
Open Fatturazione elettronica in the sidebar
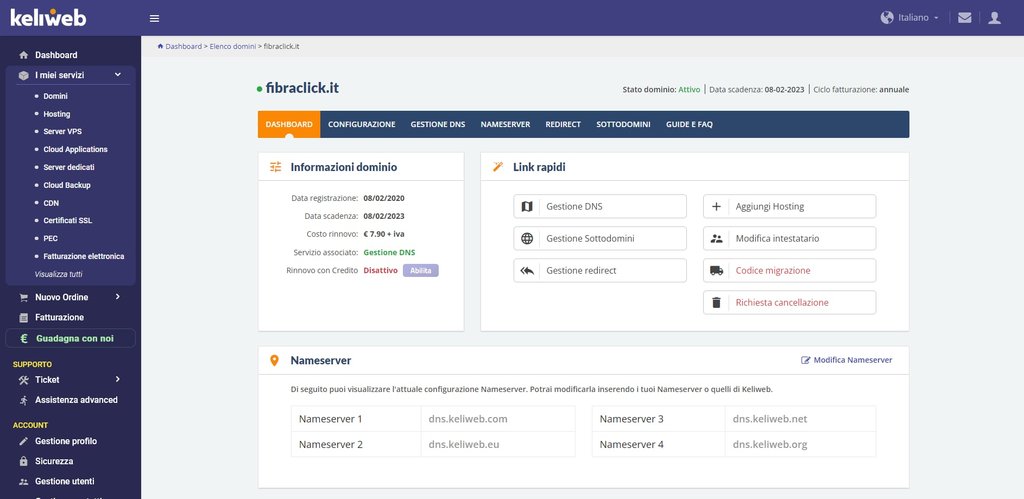[84, 257]
